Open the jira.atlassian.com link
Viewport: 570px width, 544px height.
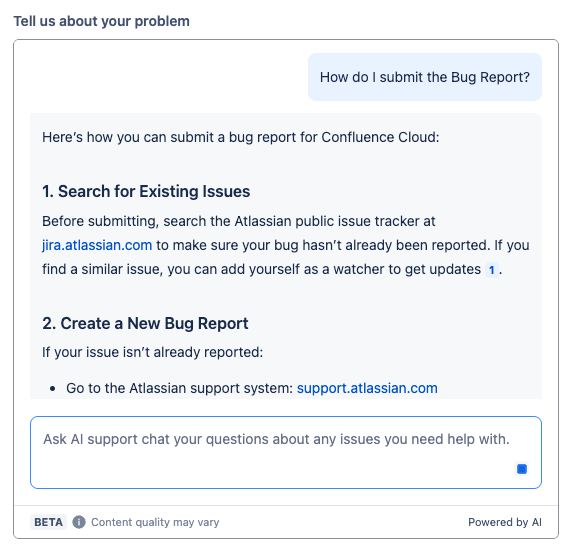[x=97, y=245]
